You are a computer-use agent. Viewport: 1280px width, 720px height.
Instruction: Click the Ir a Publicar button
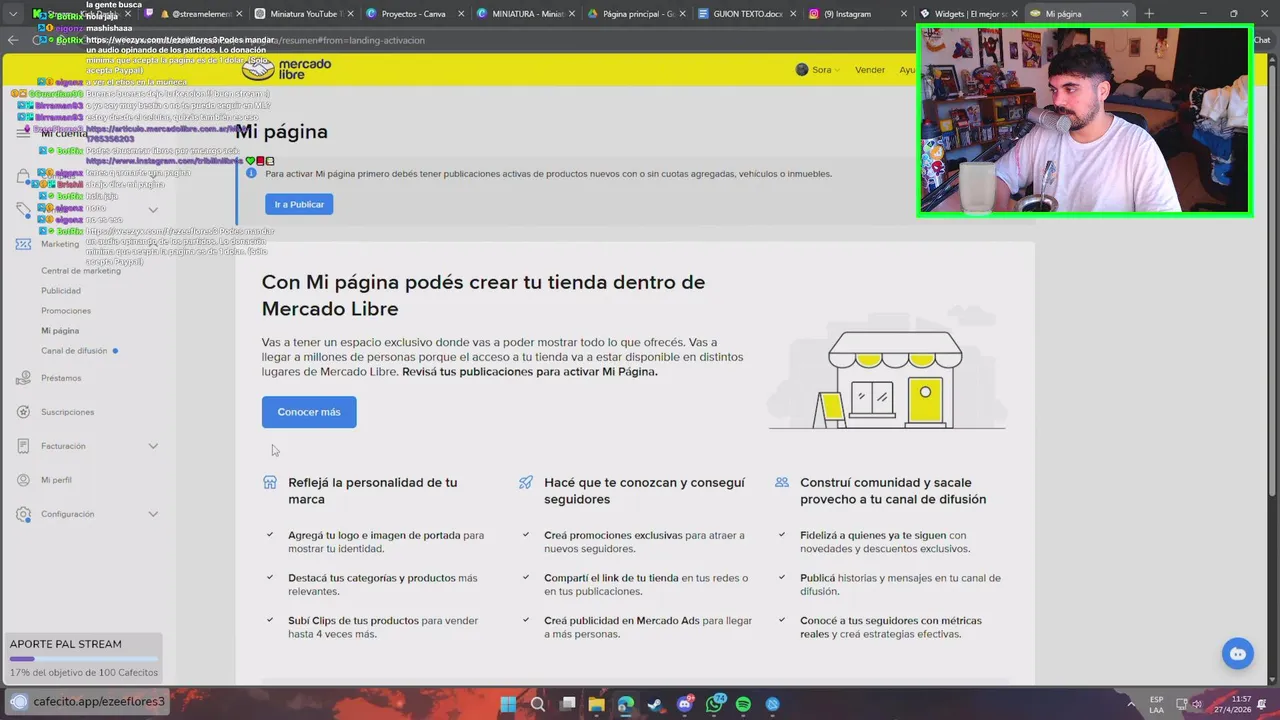[299, 204]
